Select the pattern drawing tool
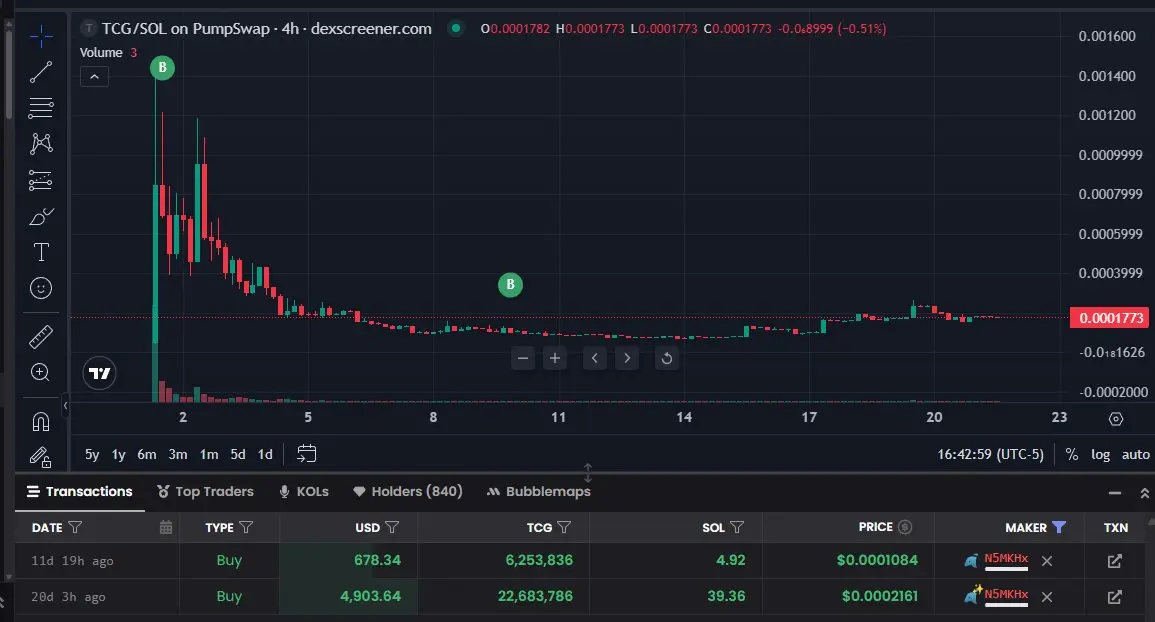 (41, 143)
